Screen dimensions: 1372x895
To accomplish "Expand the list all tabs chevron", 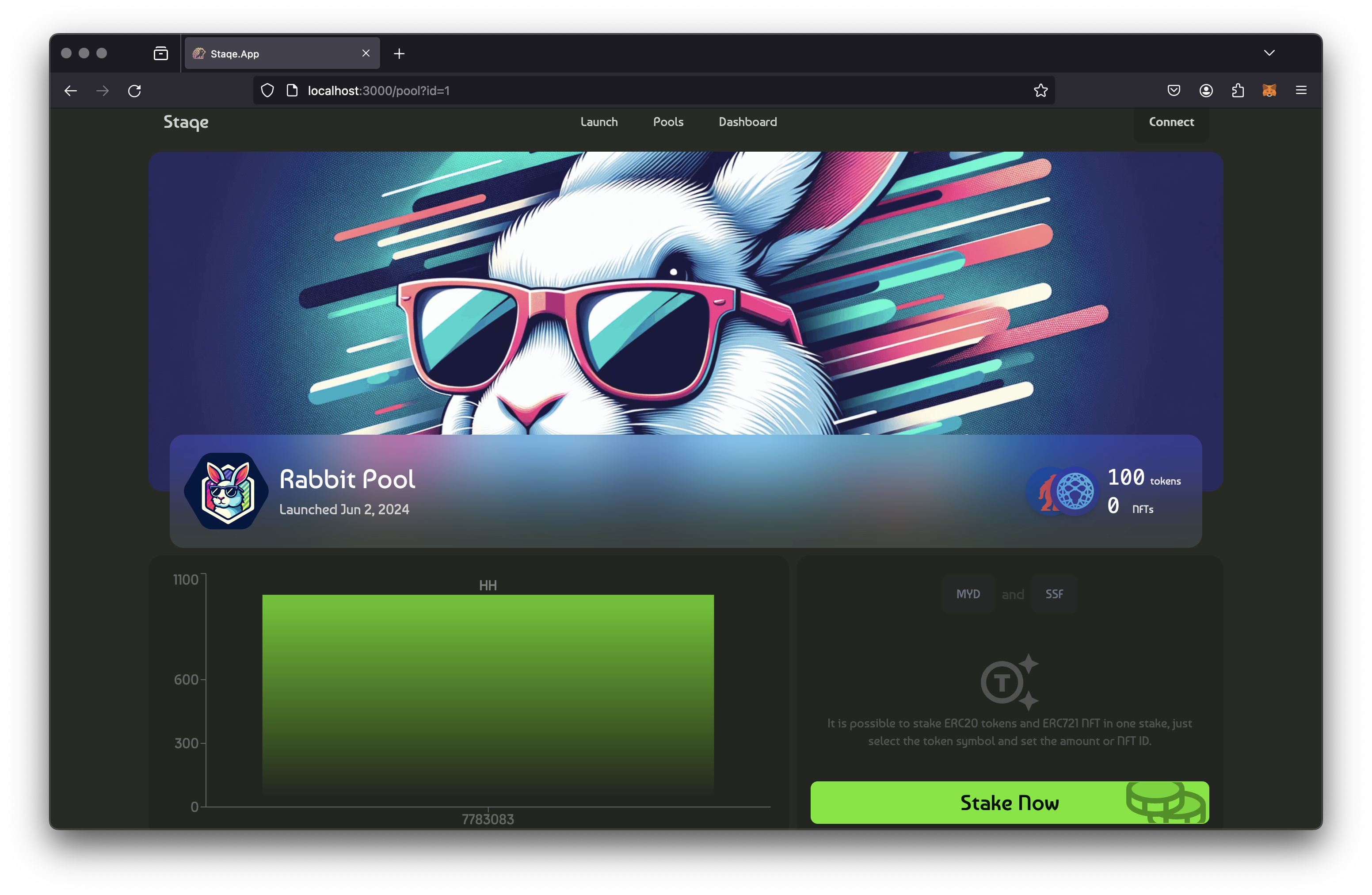I will click(1269, 53).
